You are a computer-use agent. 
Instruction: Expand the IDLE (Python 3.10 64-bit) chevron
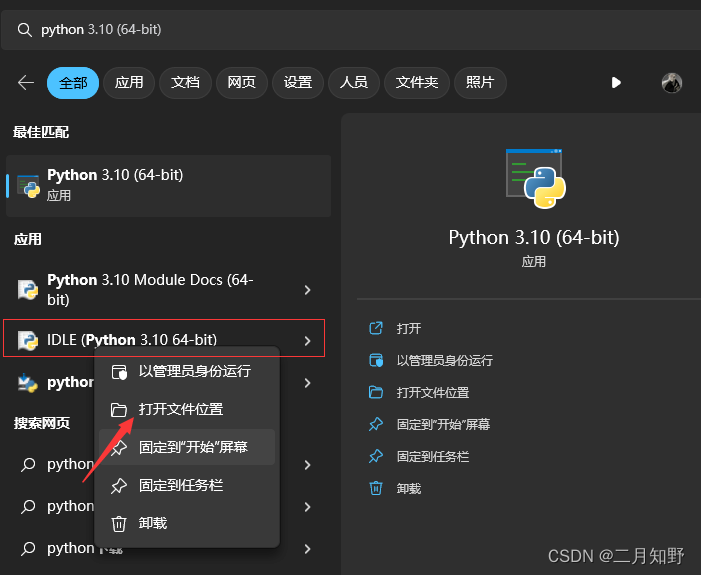pos(308,341)
